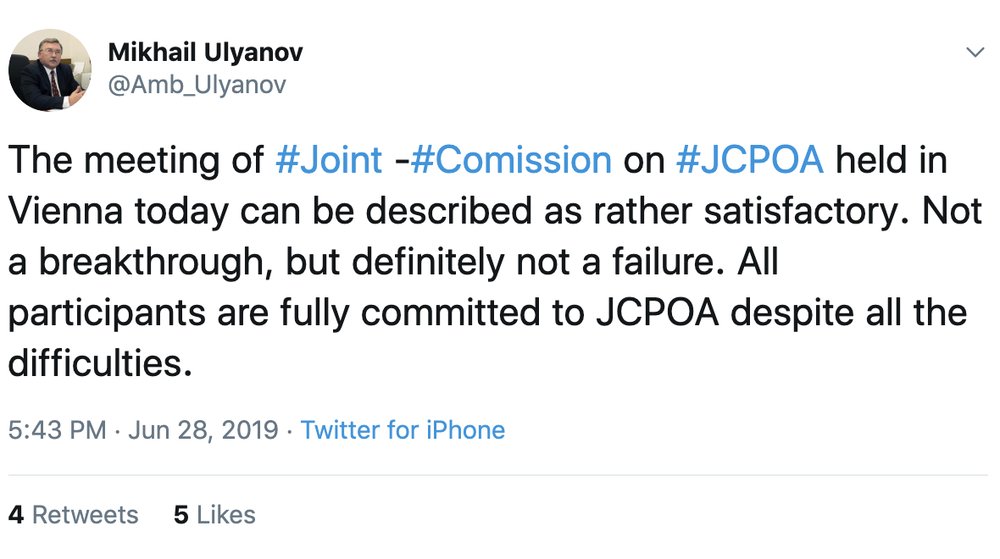The height and width of the screenshot is (559, 1000).
Task: Expand the tweet options chevron menu
Action: tap(974, 52)
